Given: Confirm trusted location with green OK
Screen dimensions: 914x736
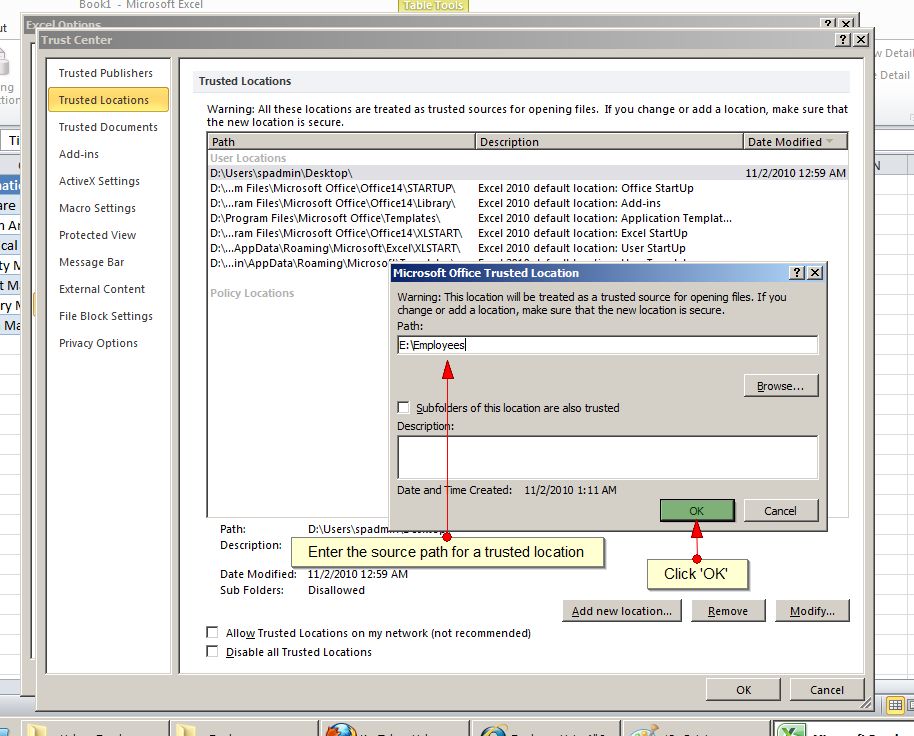Looking at the screenshot, I should click(x=697, y=510).
